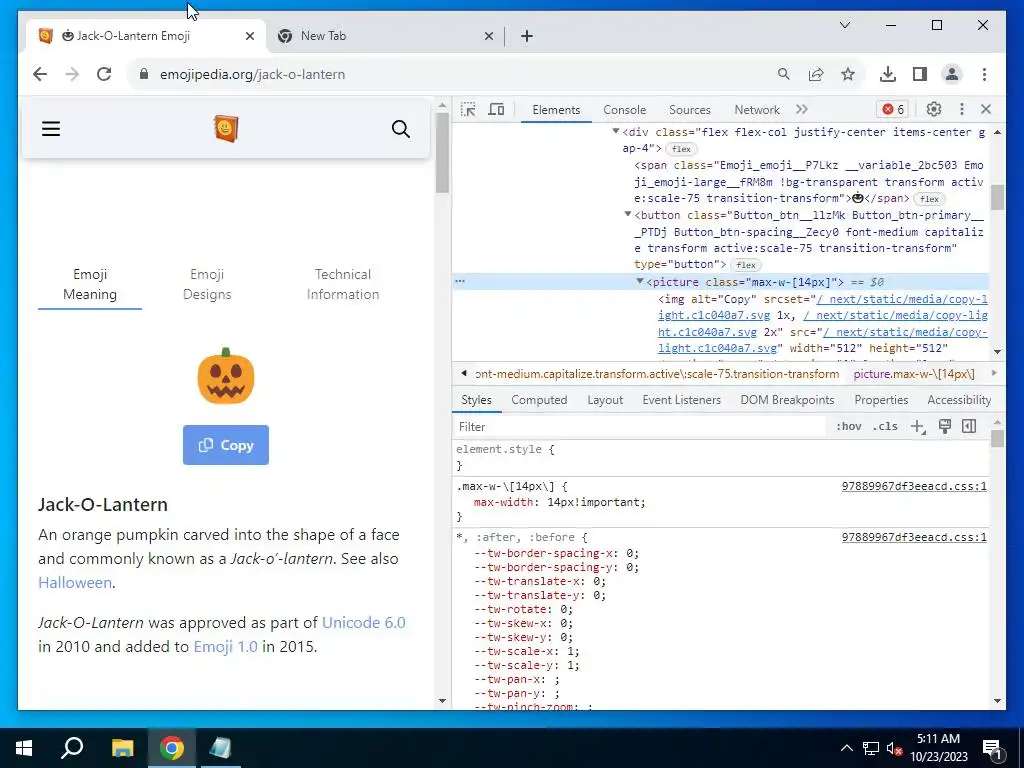Screen dimensions: 1024x768
Task: Open the Accessibility tab
Action: (x=959, y=400)
